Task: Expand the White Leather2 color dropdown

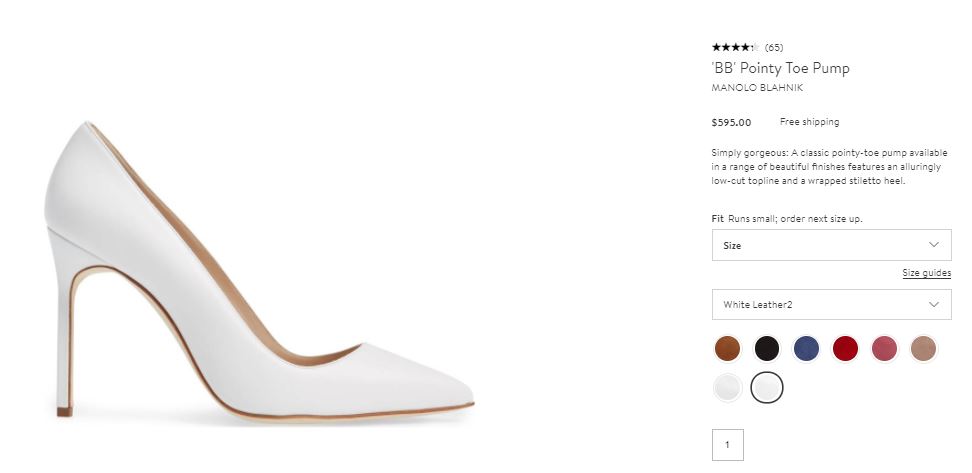Action: [x=830, y=304]
